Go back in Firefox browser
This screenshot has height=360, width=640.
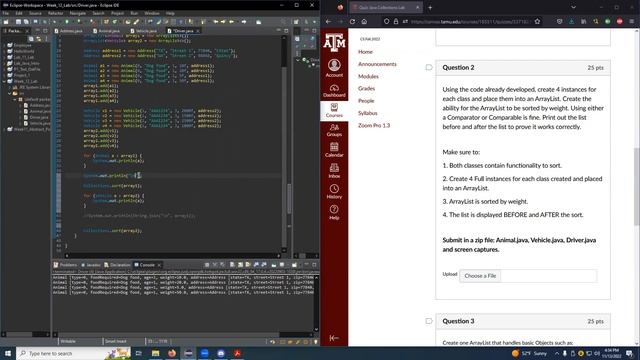(x=329, y=22)
